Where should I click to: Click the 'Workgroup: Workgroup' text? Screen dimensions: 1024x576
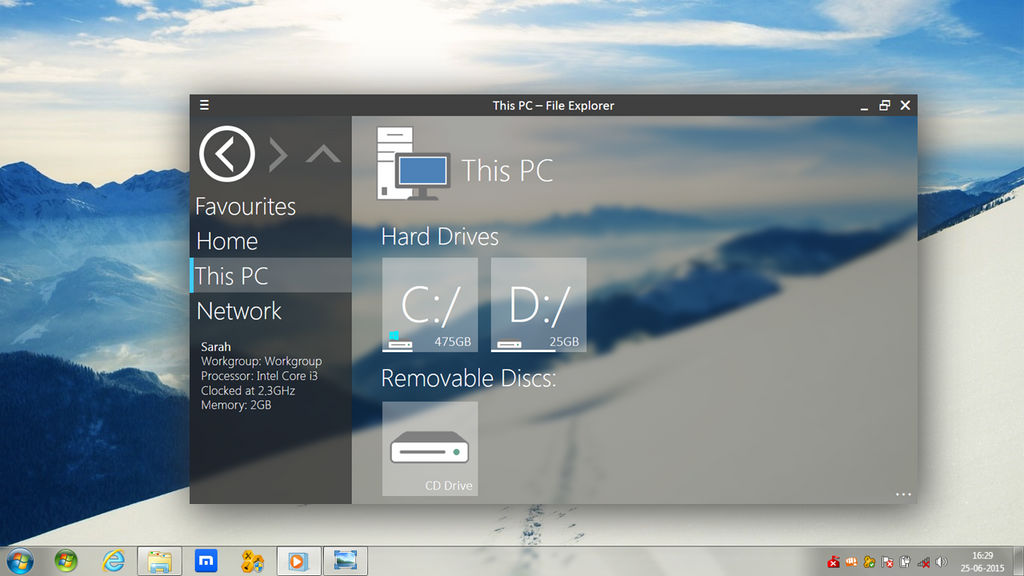click(x=261, y=361)
